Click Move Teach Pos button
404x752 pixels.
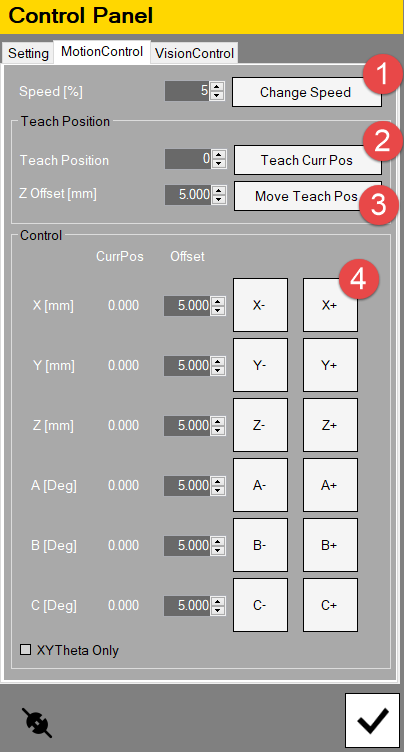point(308,196)
